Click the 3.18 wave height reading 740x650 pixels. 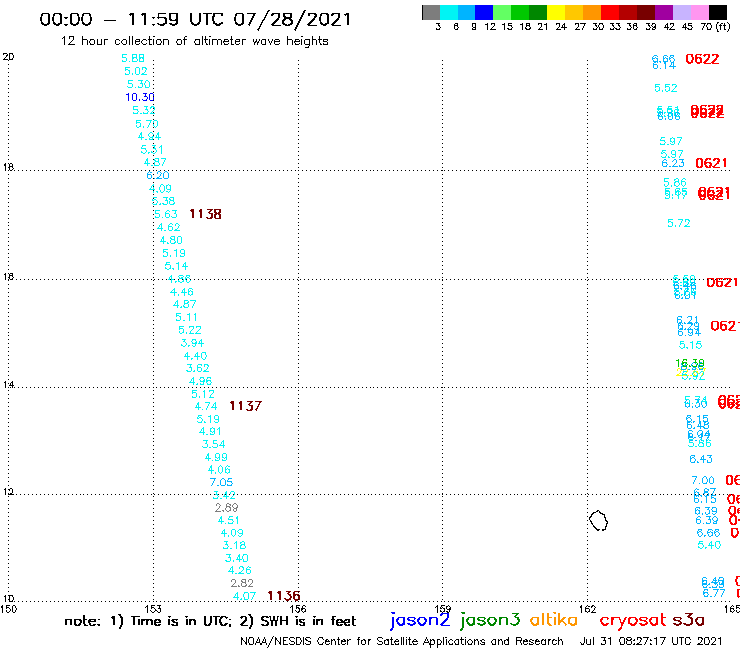point(235,546)
